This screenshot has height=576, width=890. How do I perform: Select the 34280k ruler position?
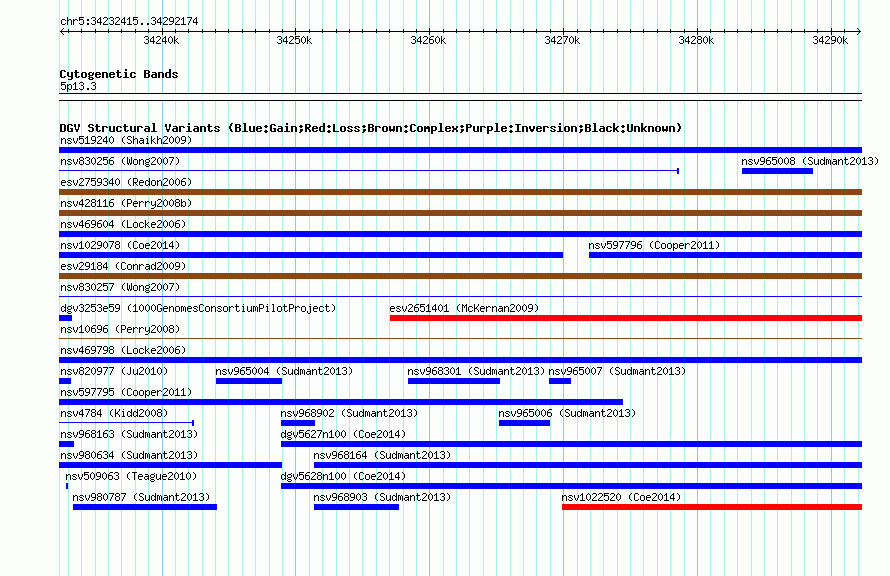696,40
